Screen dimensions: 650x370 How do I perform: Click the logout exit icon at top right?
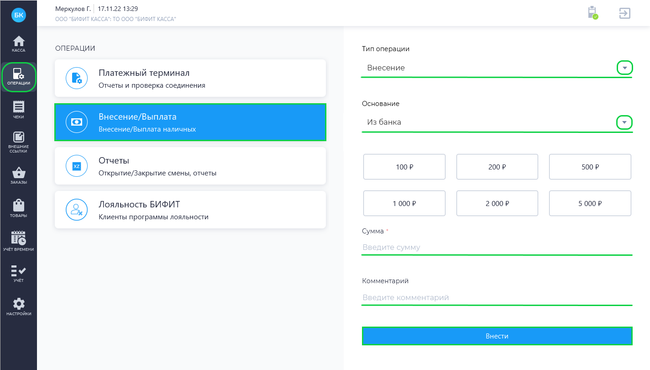pyautogui.click(x=624, y=13)
